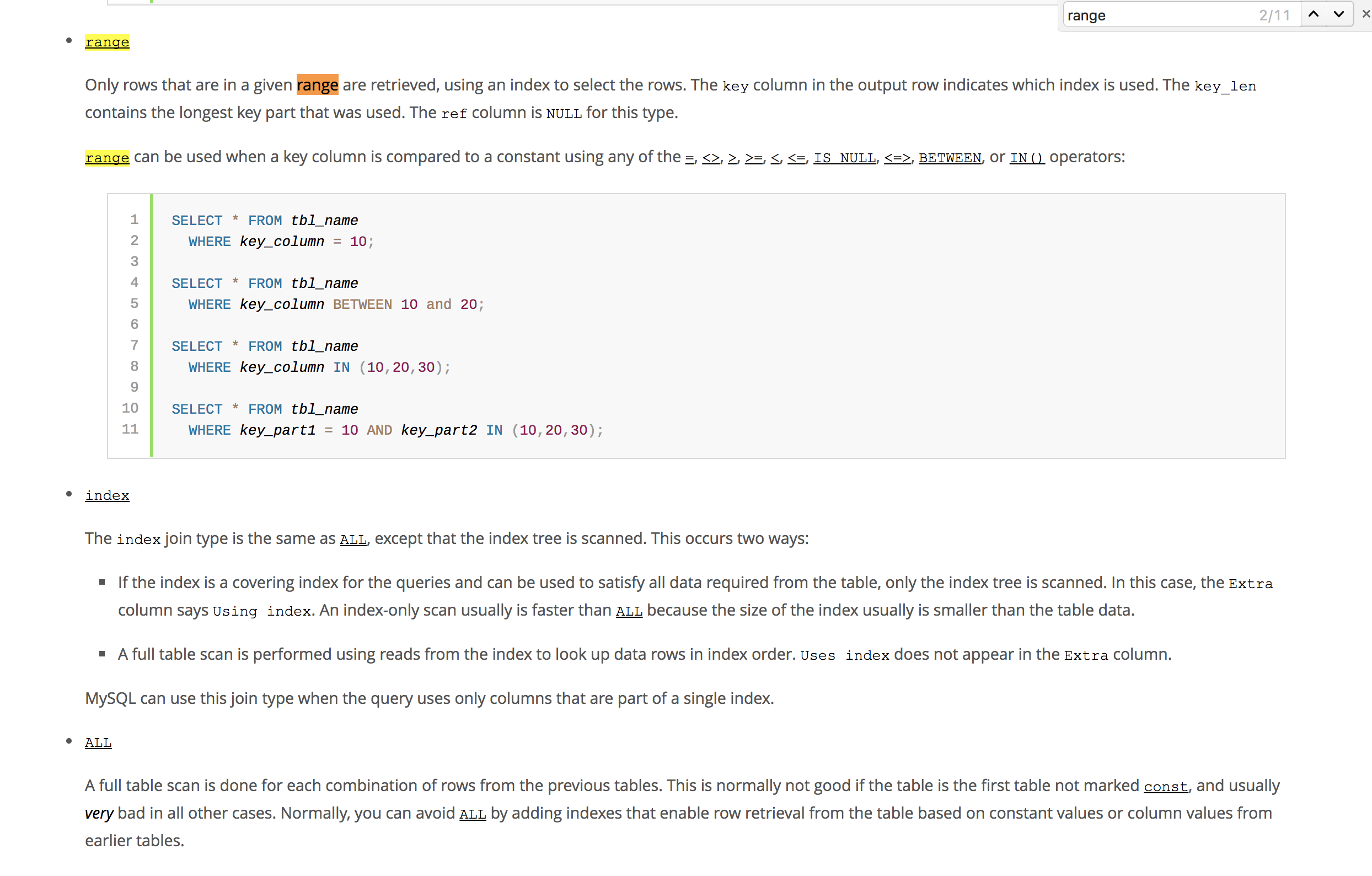Click the italic word 'very'
Viewport: 1372px width, 876px height.
(x=99, y=813)
